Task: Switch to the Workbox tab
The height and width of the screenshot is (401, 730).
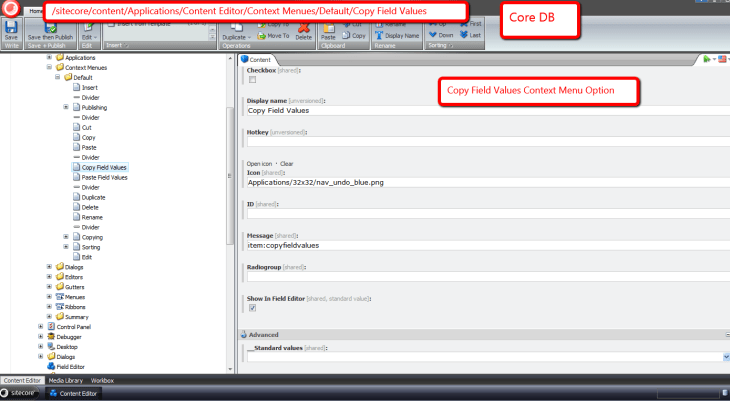Action: 102,381
